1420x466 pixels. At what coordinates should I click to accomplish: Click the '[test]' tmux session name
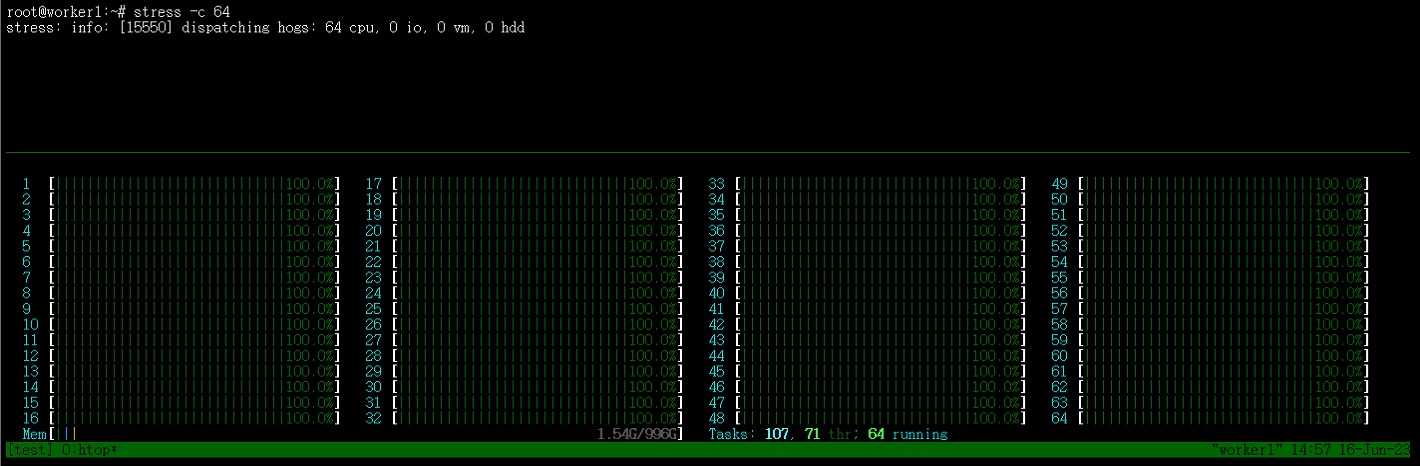click(30, 450)
